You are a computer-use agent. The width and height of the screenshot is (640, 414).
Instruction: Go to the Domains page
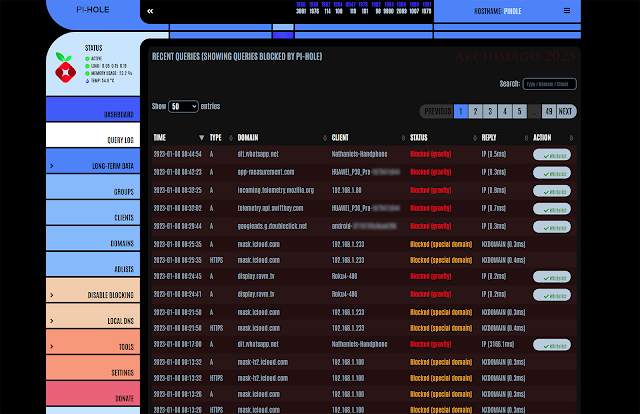click(x=93, y=238)
